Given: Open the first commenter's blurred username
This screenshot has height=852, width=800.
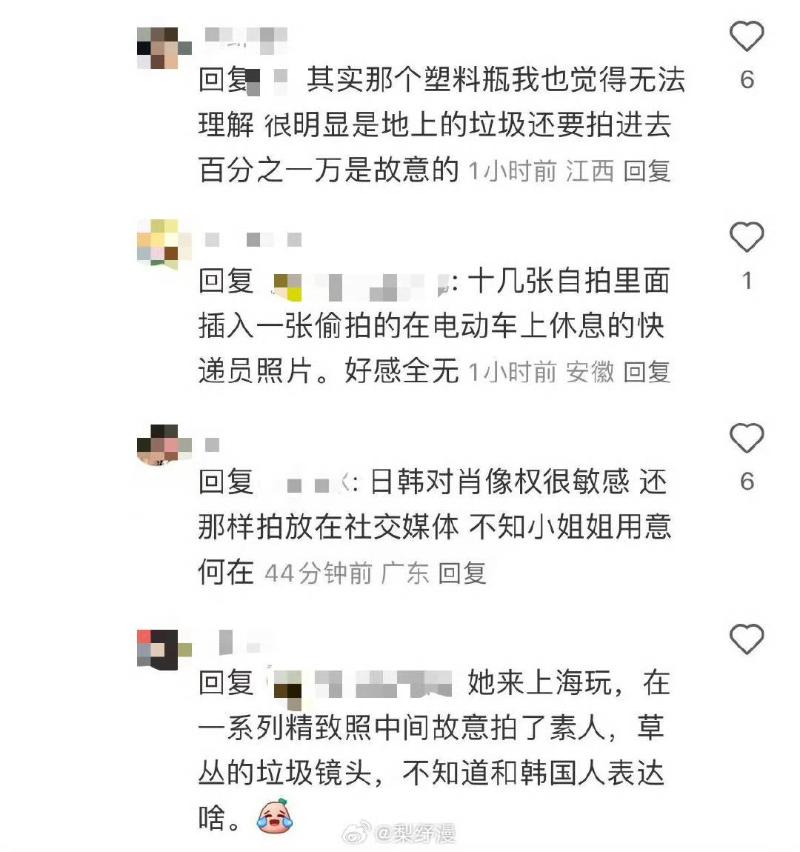Looking at the screenshot, I should tap(246, 40).
